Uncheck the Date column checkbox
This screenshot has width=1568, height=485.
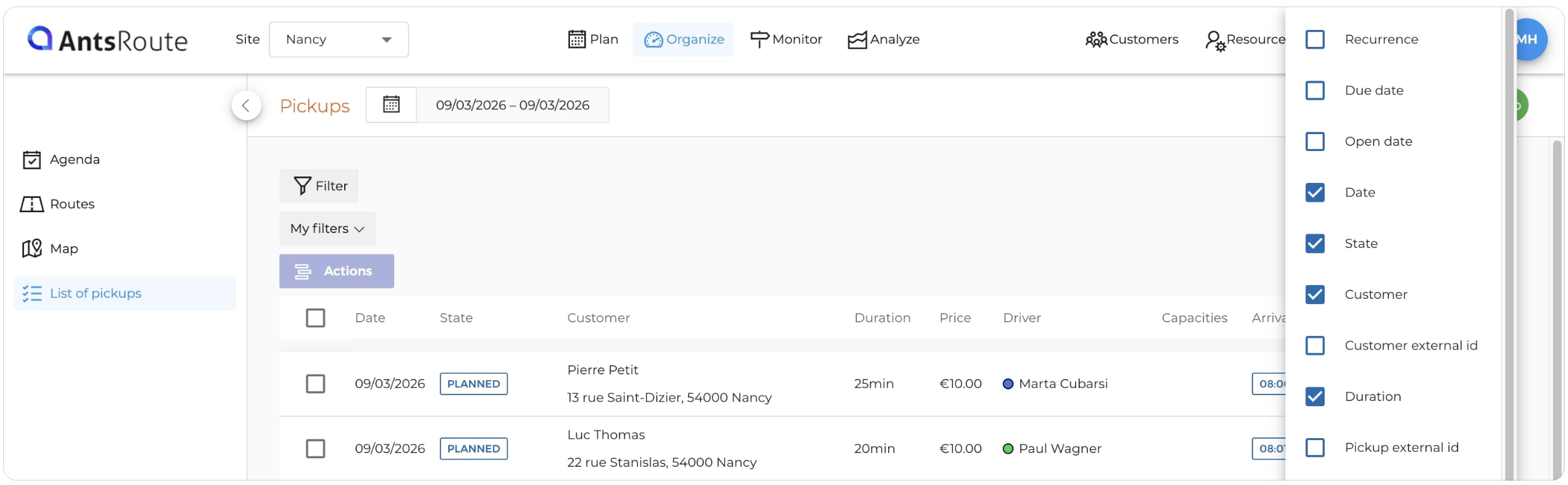[1315, 192]
